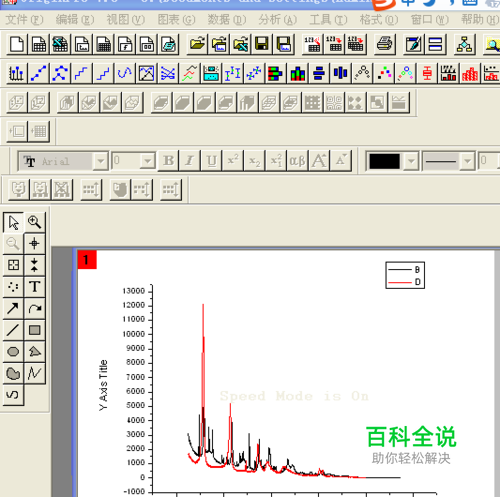Open the 数据(D) menu

[x=227, y=20]
